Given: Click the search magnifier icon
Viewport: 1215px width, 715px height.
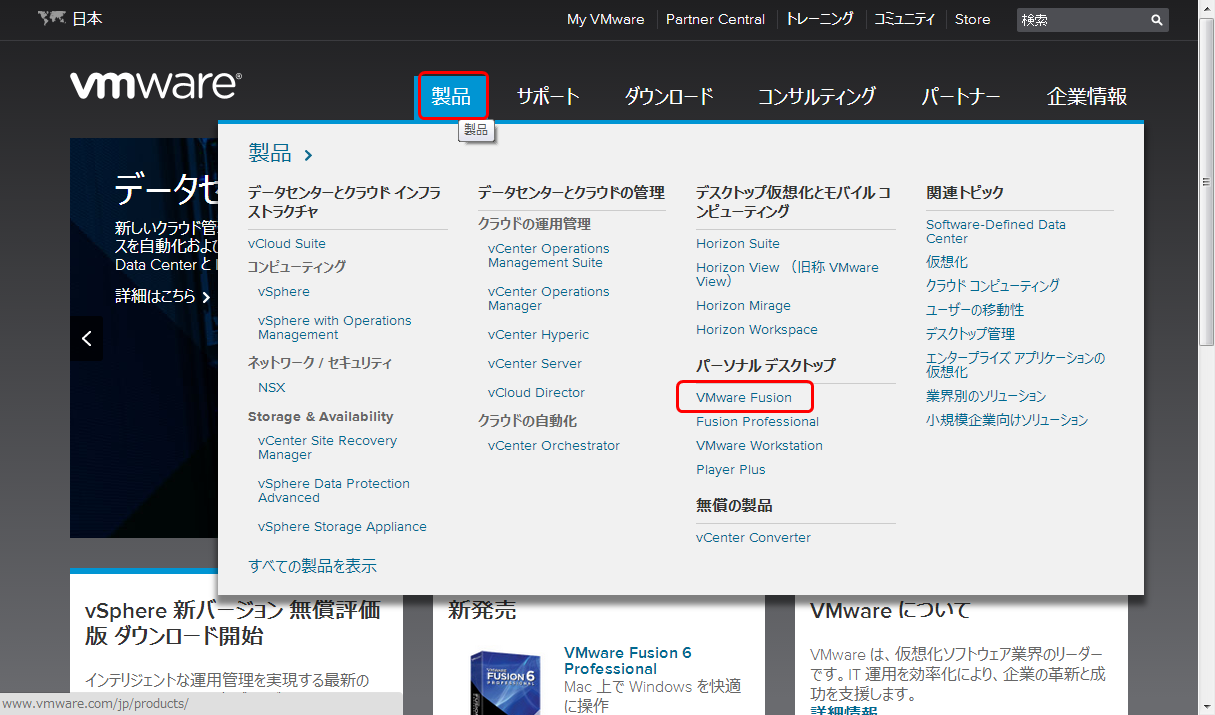Looking at the screenshot, I should click(1156, 19).
